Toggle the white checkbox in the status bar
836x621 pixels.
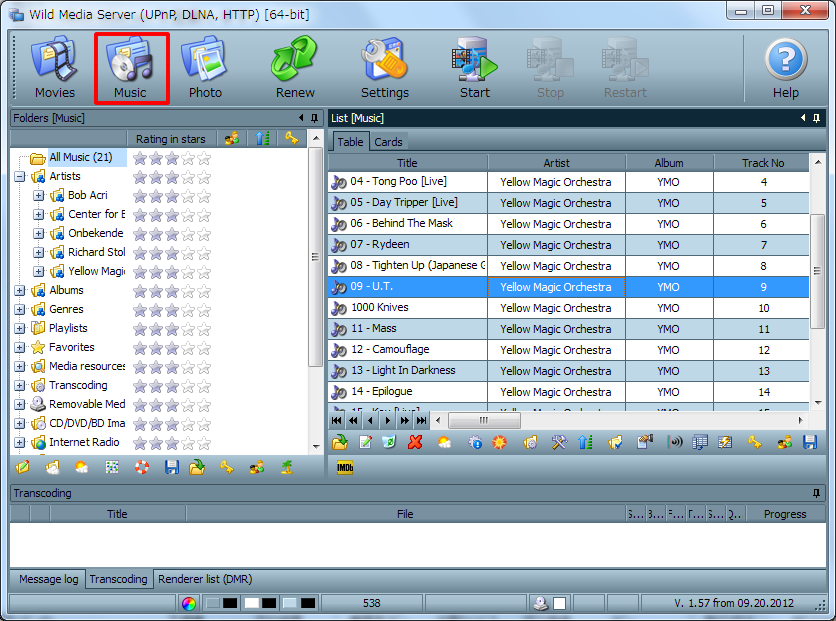click(x=560, y=603)
